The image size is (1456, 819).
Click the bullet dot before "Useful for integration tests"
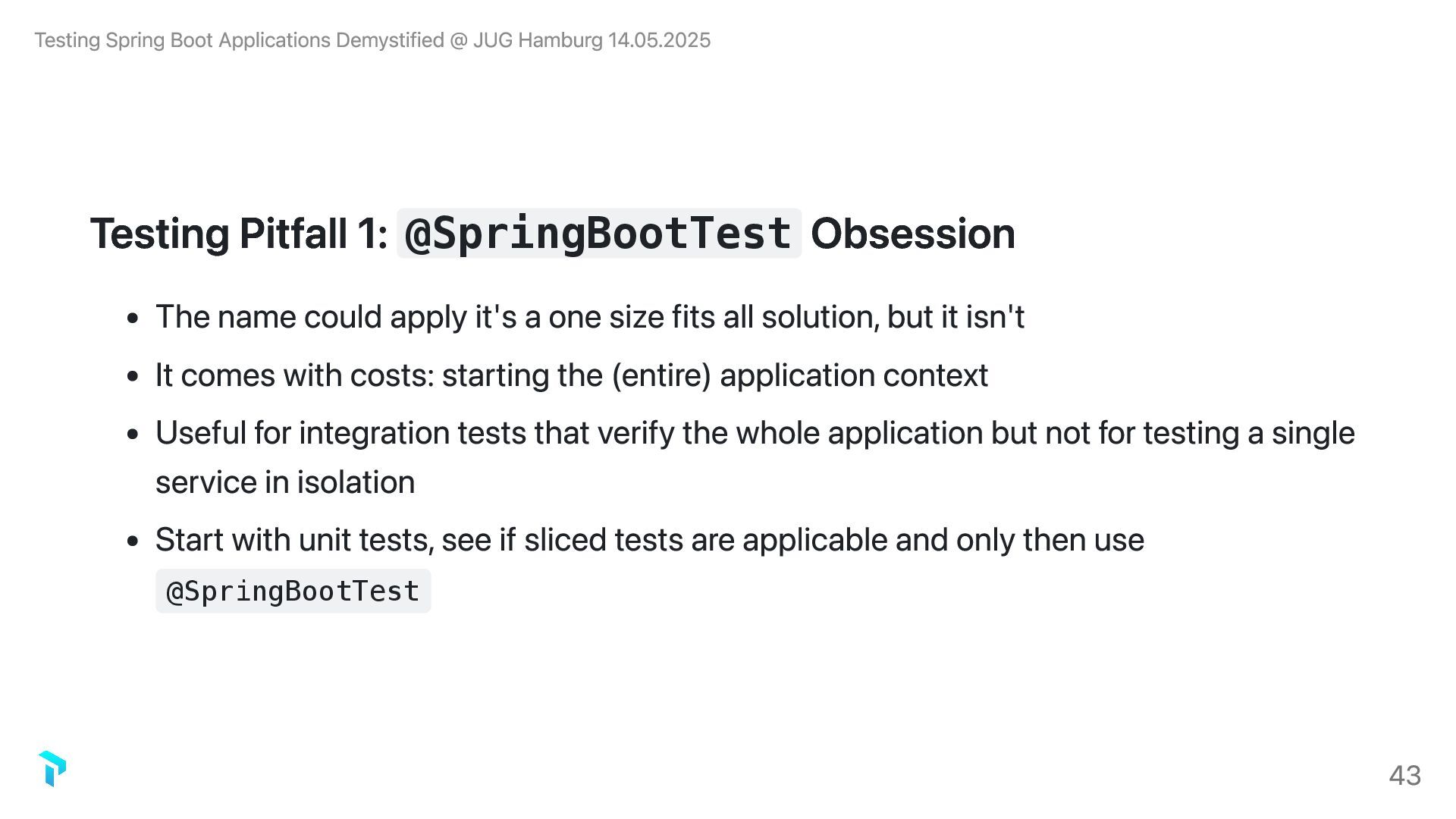[133, 435]
